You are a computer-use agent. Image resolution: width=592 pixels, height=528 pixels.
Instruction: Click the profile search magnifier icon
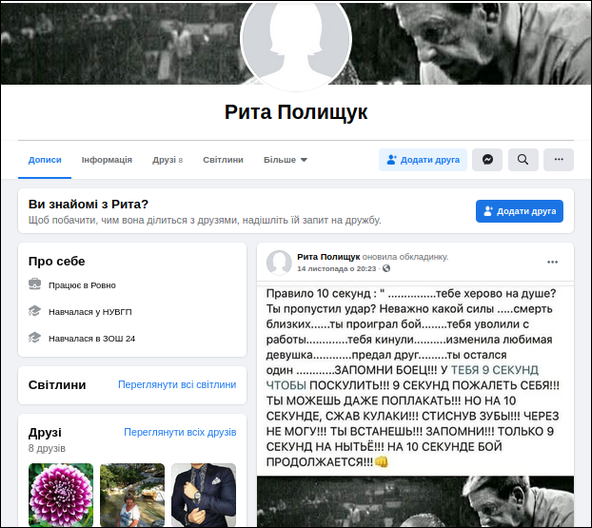pos(523,160)
